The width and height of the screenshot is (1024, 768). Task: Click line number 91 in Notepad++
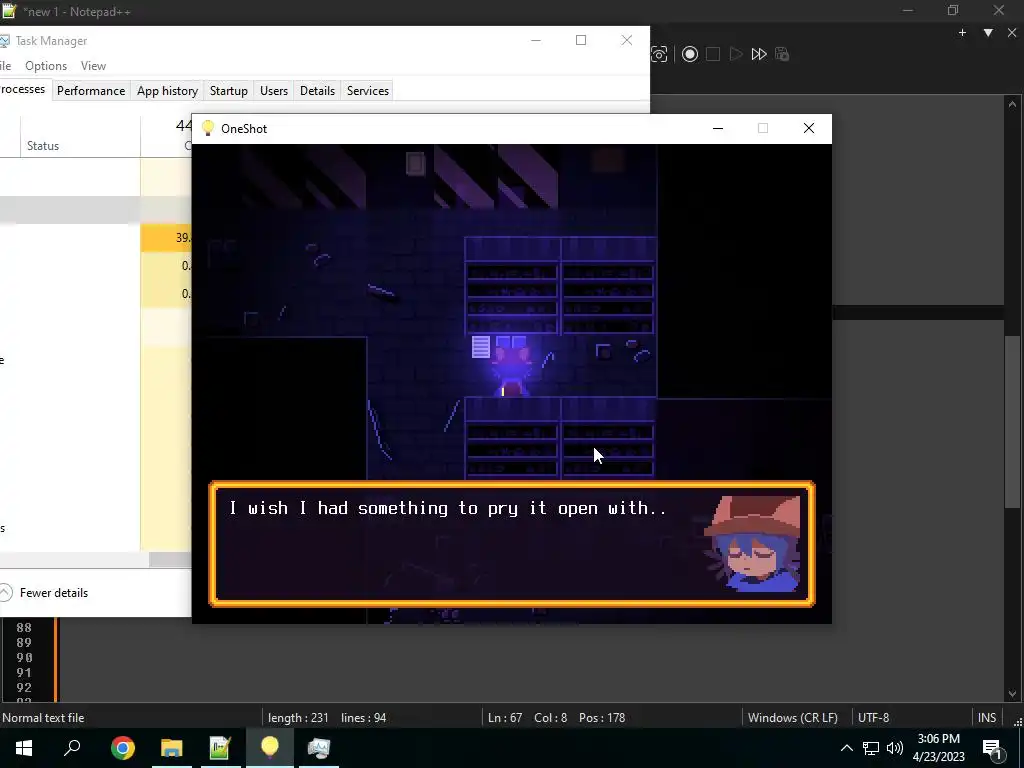(24, 673)
